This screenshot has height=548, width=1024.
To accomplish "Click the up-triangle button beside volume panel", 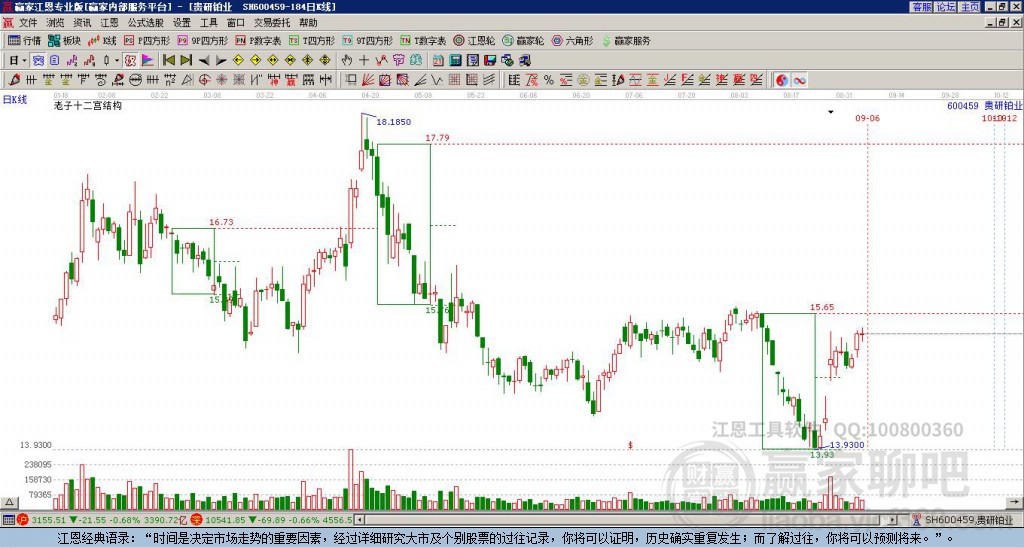I will pos(8,503).
